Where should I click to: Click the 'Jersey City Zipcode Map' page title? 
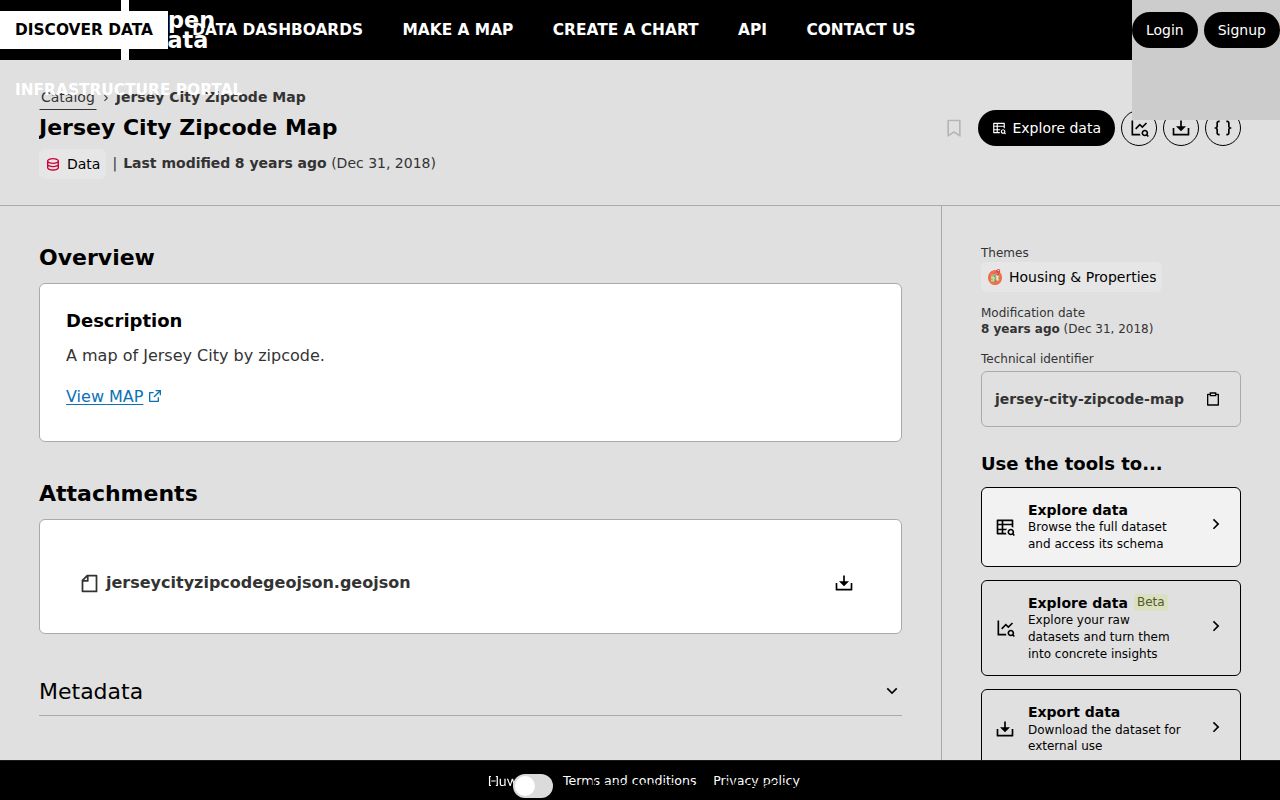click(188, 128)
